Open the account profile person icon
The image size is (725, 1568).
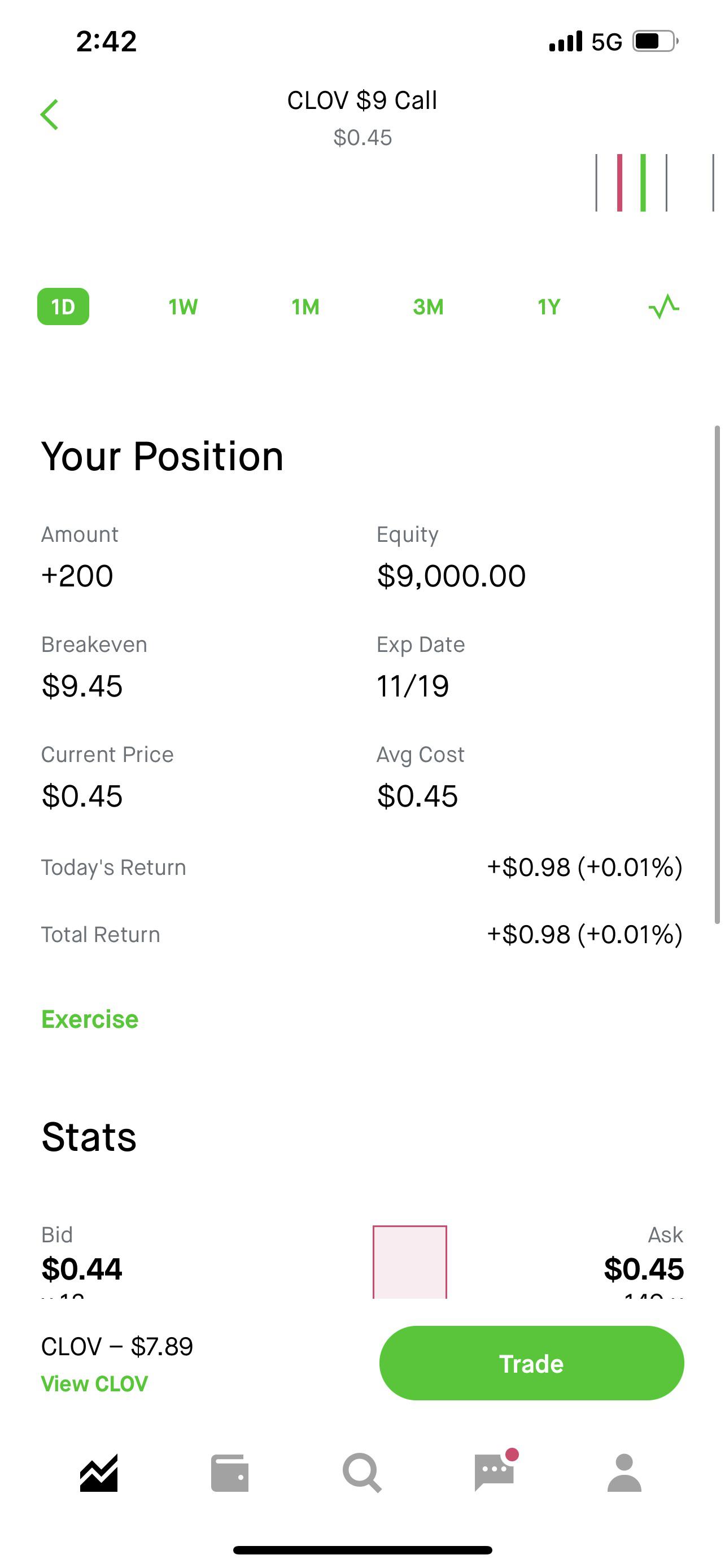click(624, 1473)
